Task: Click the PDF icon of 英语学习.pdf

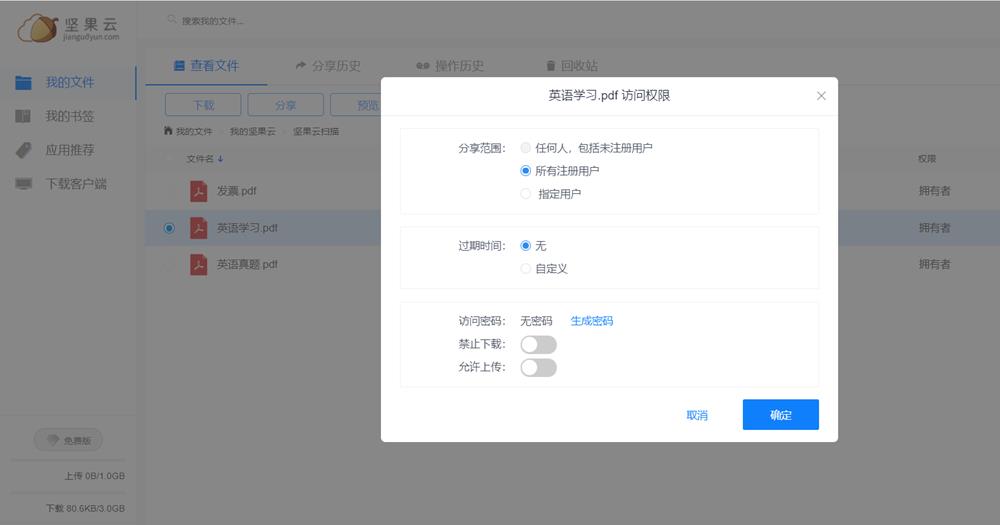Action: coord(198,228)
